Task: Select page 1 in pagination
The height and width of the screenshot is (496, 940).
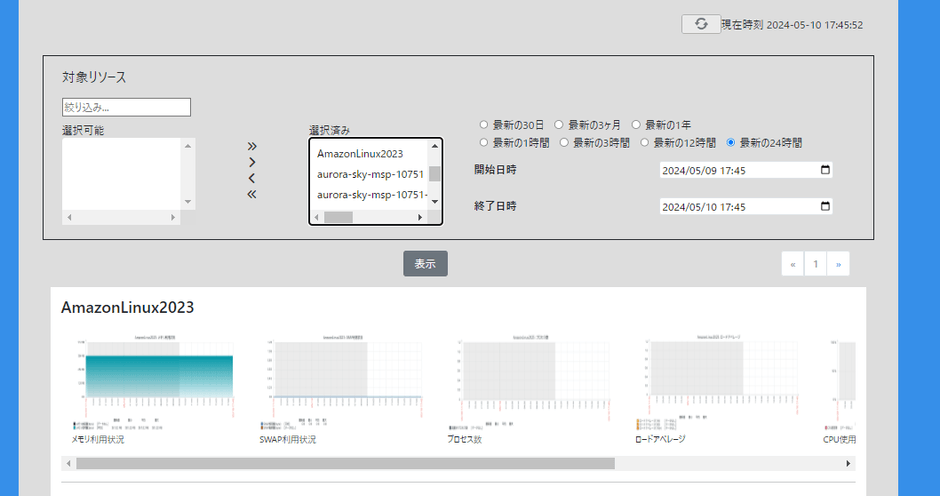Action: pyautogui.click(x=816, y=264)
